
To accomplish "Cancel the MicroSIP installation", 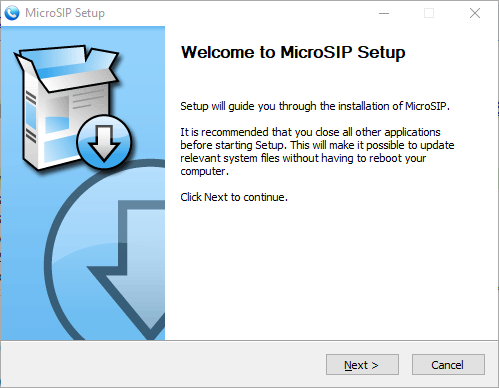I will point(448,365).
